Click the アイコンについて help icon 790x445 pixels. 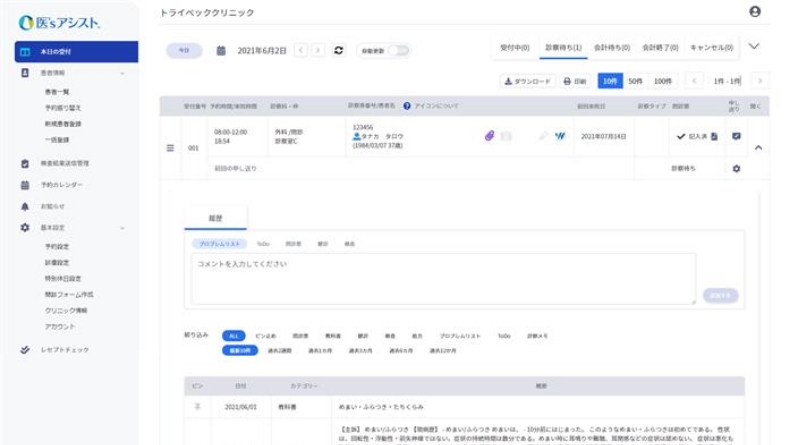tap(407, 105)
